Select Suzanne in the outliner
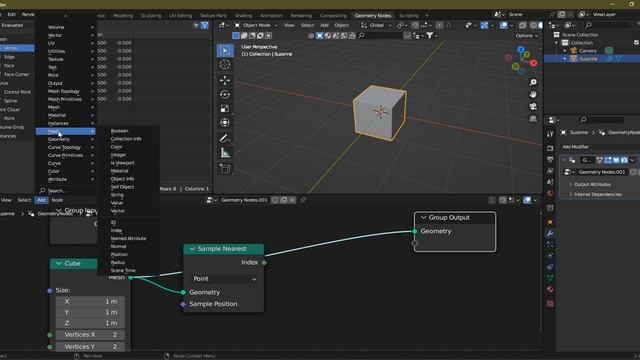This screenshot has width=640, height=360. pyautogui.click(x=588, y=59)
